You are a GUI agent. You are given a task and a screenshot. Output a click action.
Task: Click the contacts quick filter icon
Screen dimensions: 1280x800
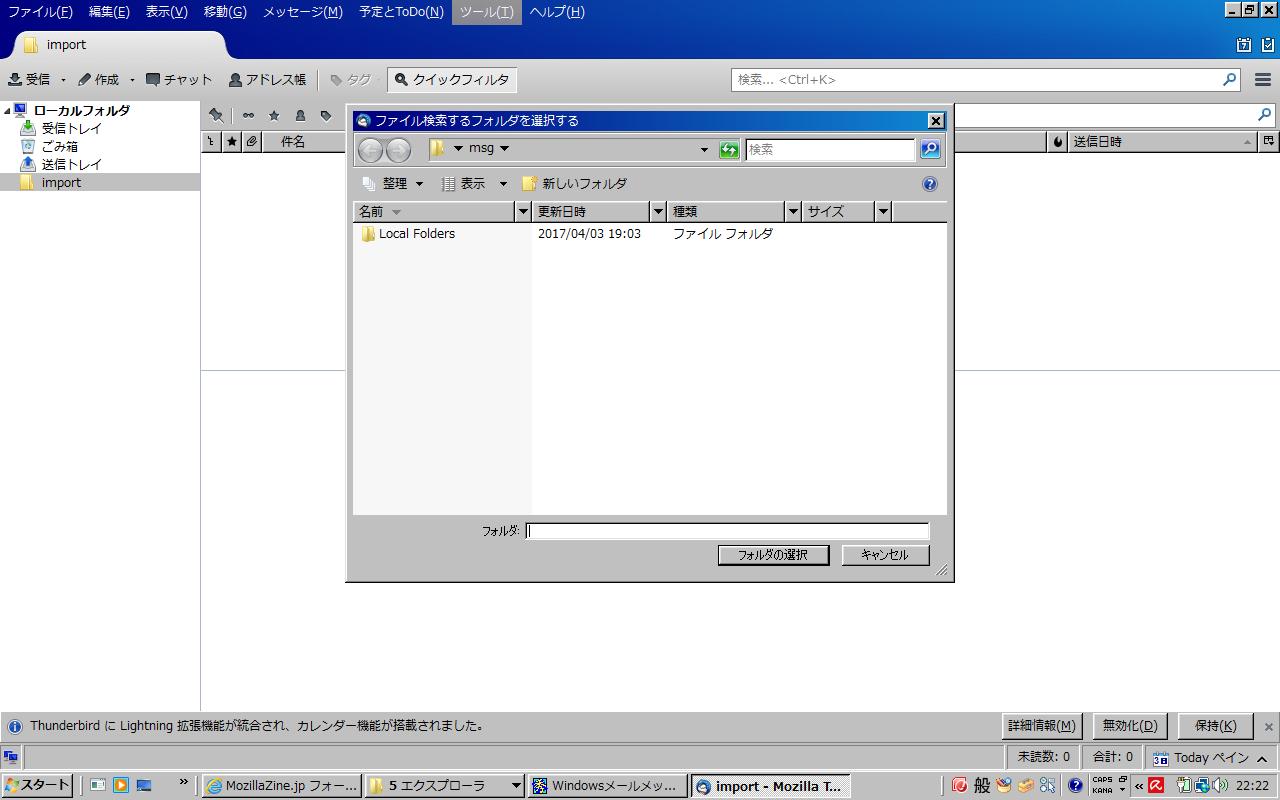coord(300,115)
